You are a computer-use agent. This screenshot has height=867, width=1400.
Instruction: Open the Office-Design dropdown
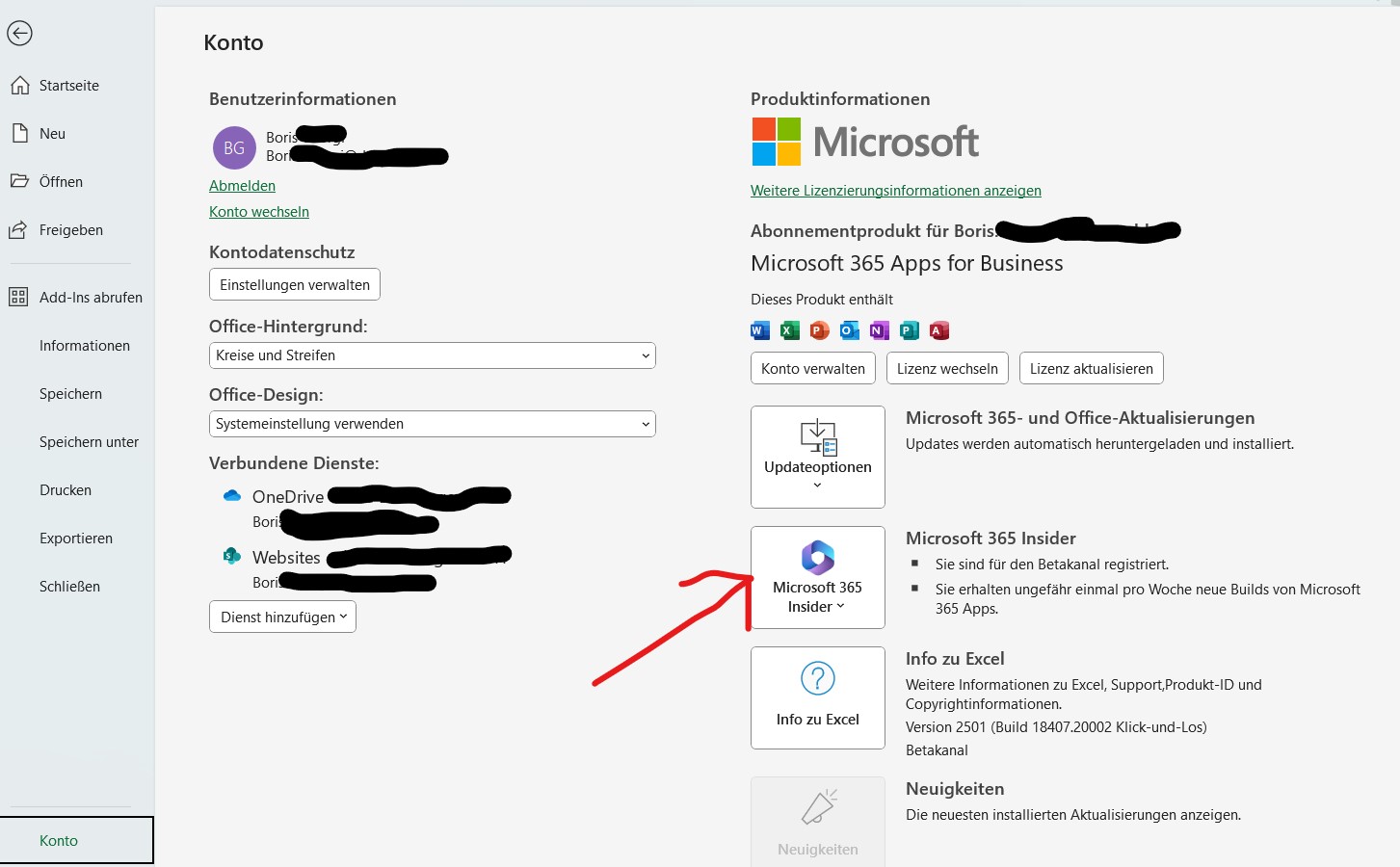(433, 424)
